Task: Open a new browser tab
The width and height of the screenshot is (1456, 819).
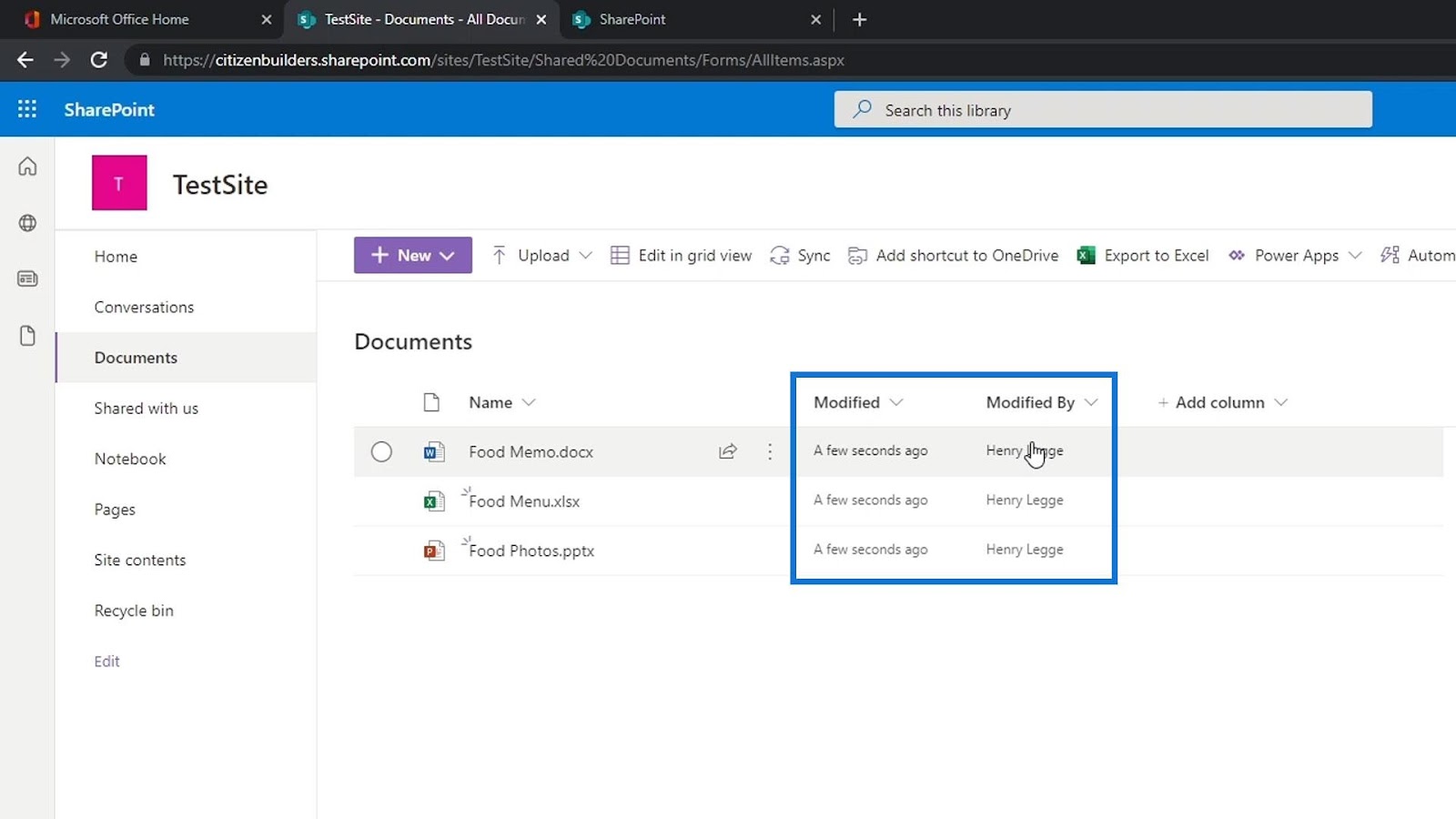Action: point(859,19)
